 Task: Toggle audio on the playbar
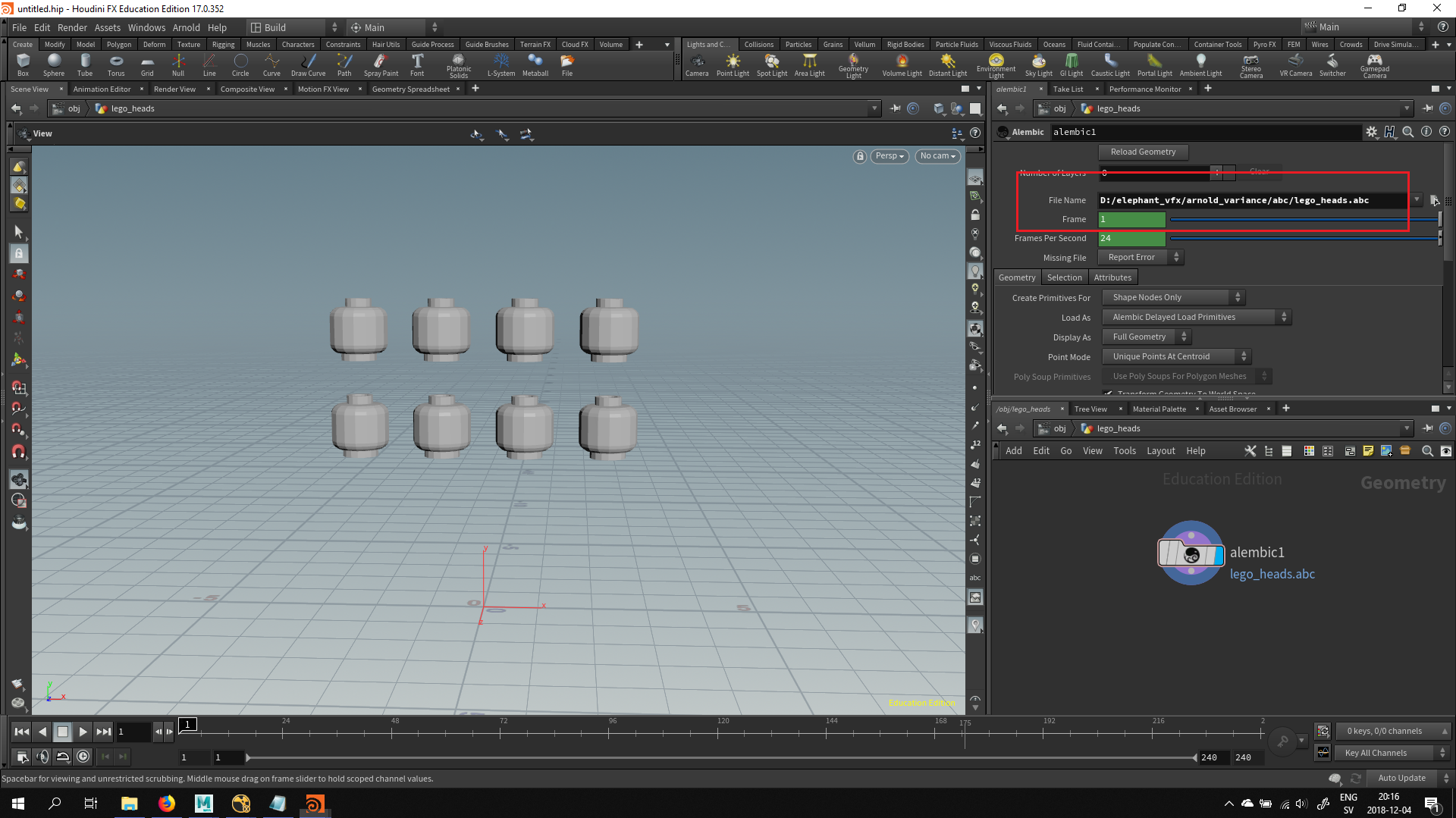pos(42,756)
